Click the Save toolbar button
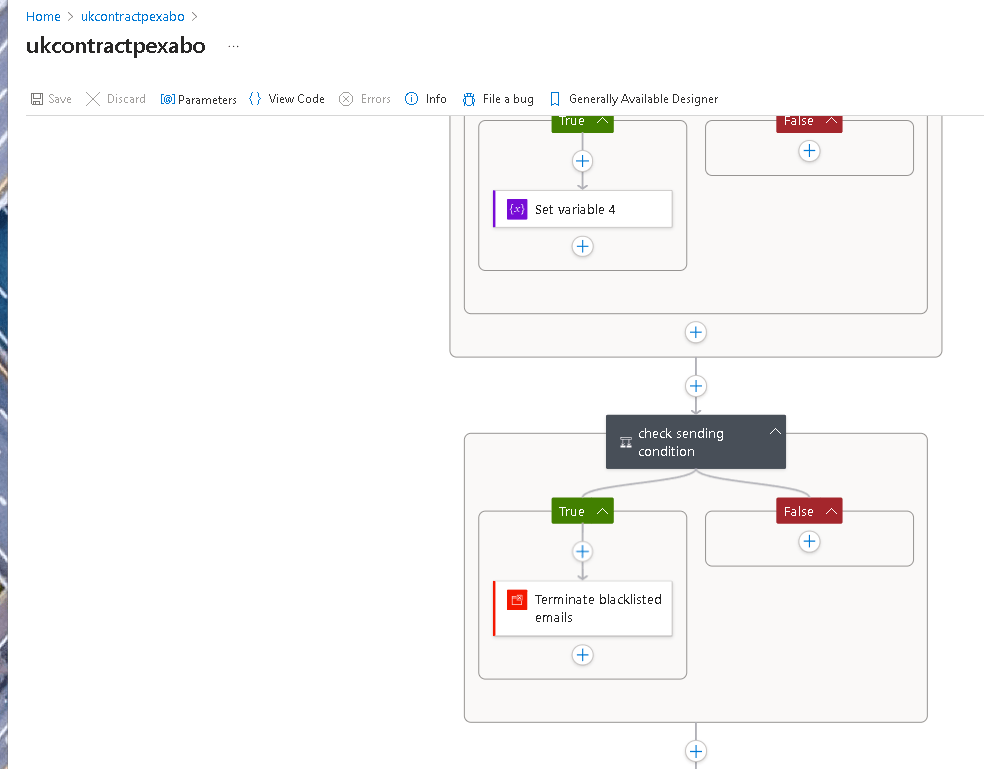984x769 pixels. [x=51, y=99]
